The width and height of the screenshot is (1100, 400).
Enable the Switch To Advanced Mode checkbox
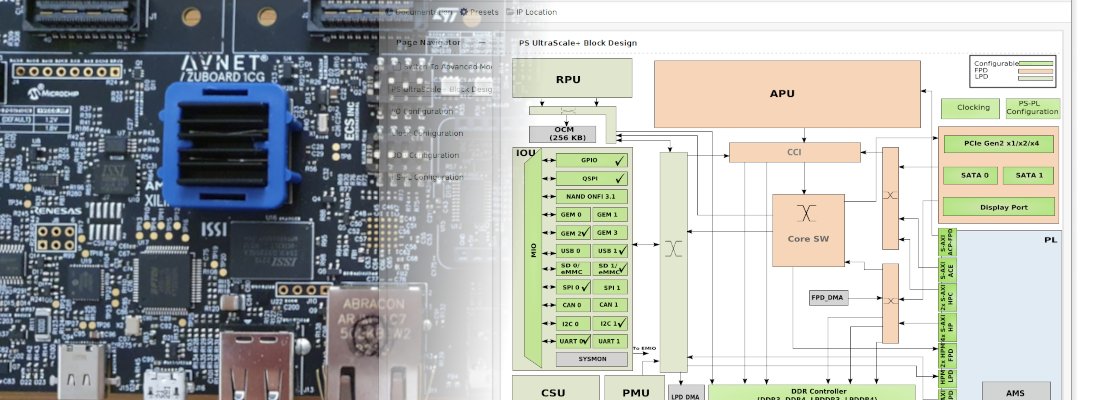397,67
